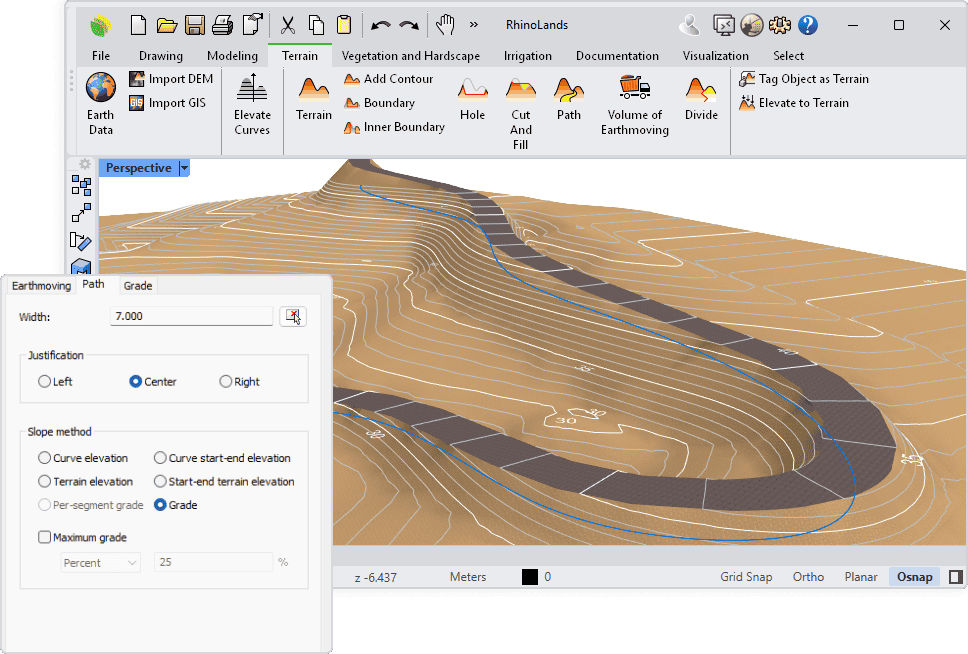Activate the Cut And Fill tool
This screenshot has width=968, height=654.
tap(520, 103)
